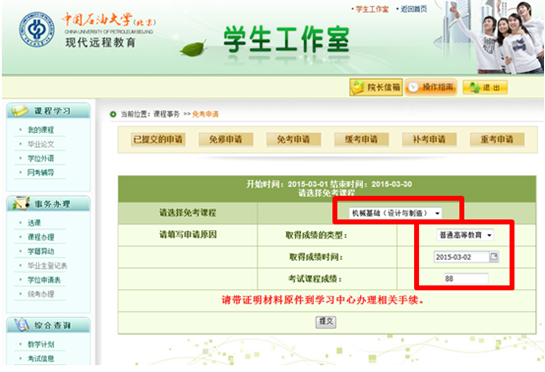Image resolution: width=545 pixels, height=372 pixels.
Task: Click 课程学习 section header icon
Action: click(x=19, y=111)
